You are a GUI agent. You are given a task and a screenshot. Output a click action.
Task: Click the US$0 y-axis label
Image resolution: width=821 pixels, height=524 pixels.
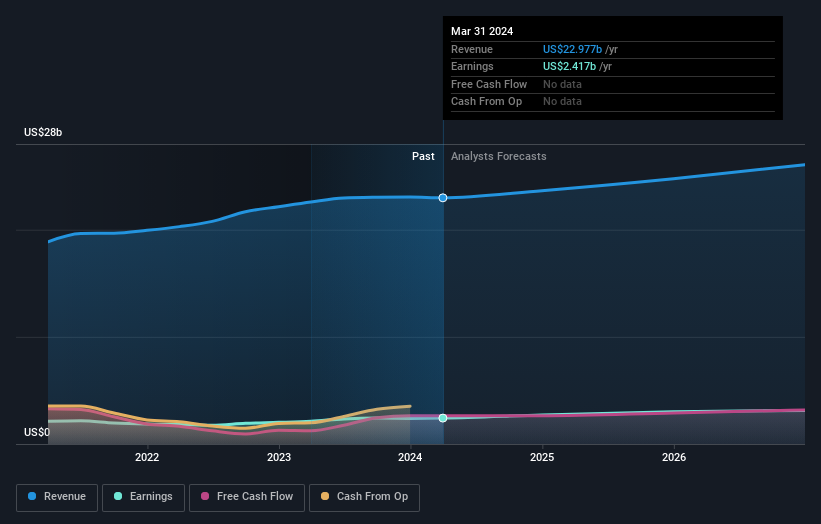(37, 432)
